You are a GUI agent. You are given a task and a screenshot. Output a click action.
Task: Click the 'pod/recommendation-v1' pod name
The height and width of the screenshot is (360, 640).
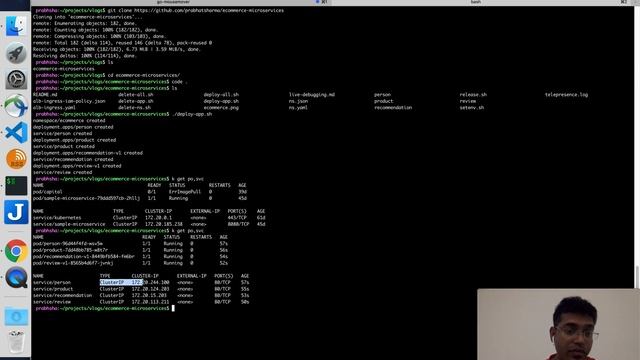(84, 257)
